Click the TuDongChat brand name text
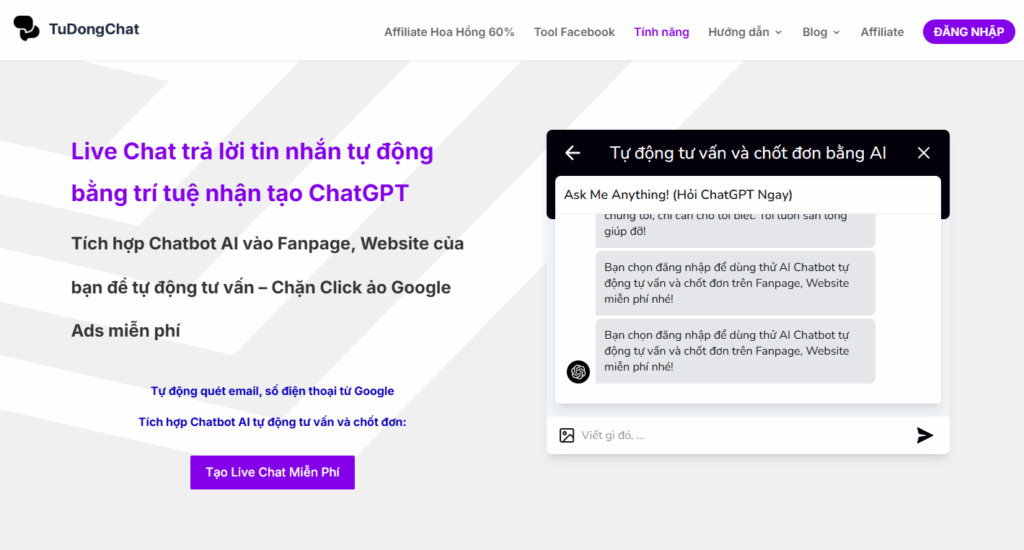The height and width of the screenshot is (550, 1024). pyautogui.click(x=94, y=29)
